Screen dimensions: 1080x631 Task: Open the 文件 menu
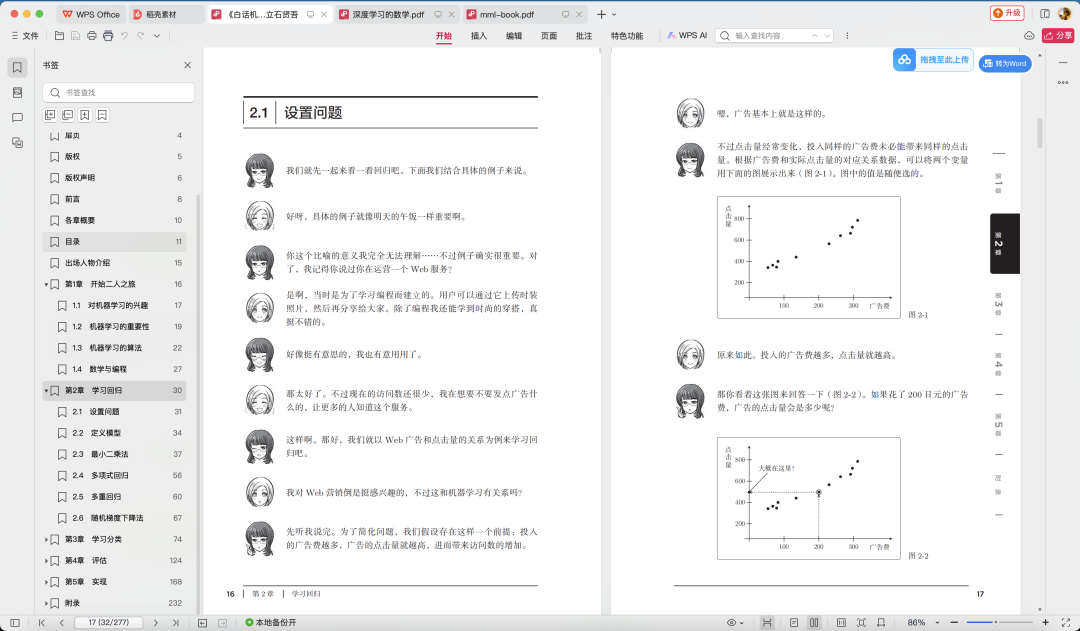point(25,35)
